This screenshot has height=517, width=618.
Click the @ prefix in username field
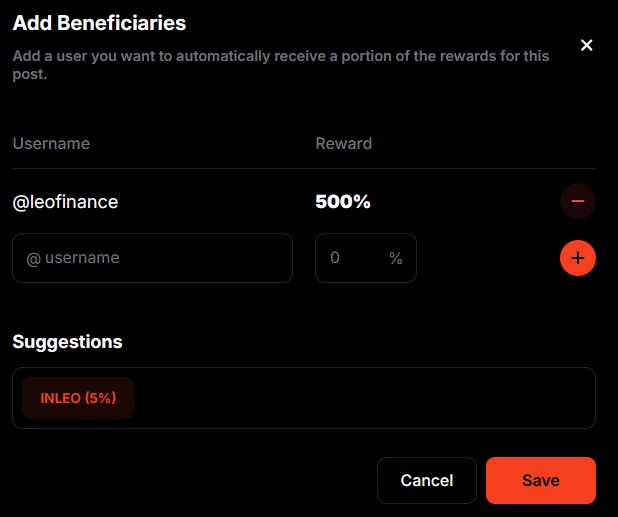pos(33,258)
